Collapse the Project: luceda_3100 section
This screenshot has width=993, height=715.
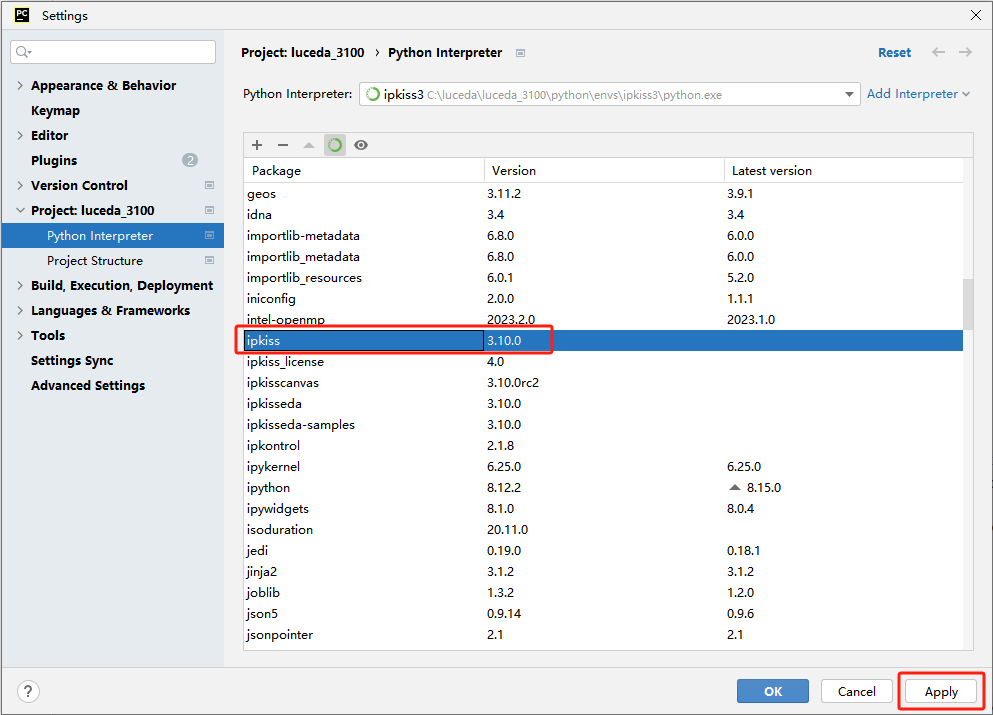(x=20, y=210)
